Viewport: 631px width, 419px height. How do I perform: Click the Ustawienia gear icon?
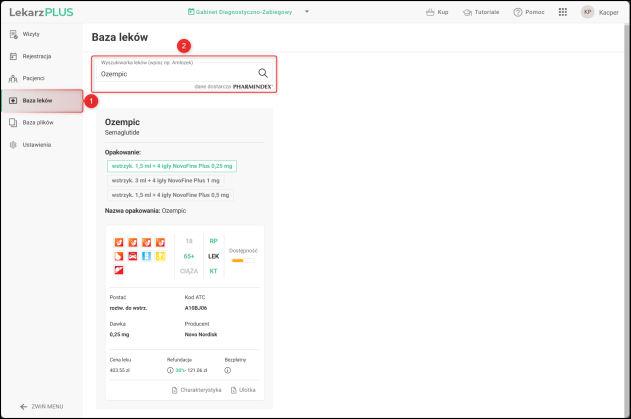coord(13,144)
